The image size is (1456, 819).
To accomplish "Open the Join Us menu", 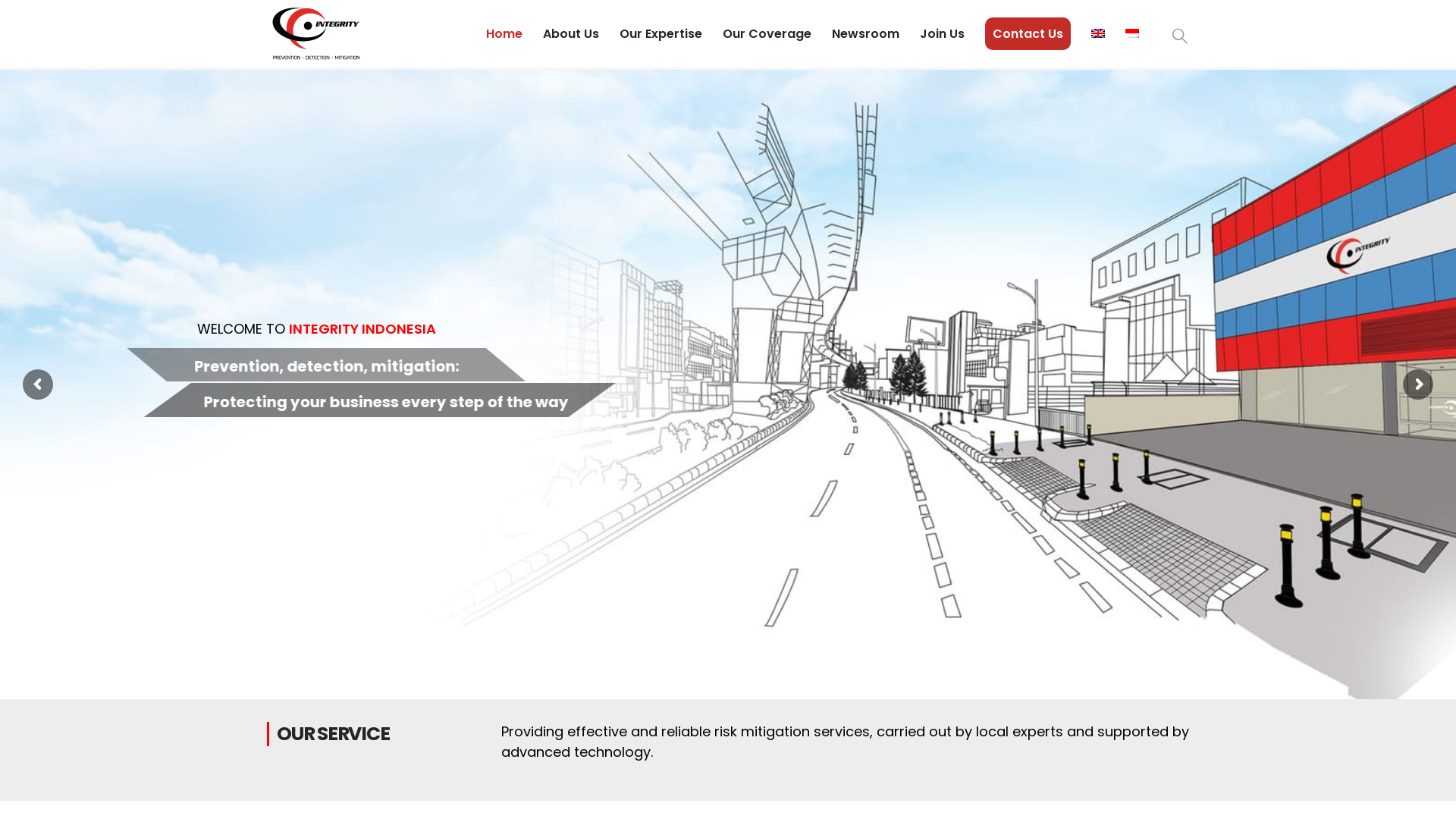I will coord(942,34).
